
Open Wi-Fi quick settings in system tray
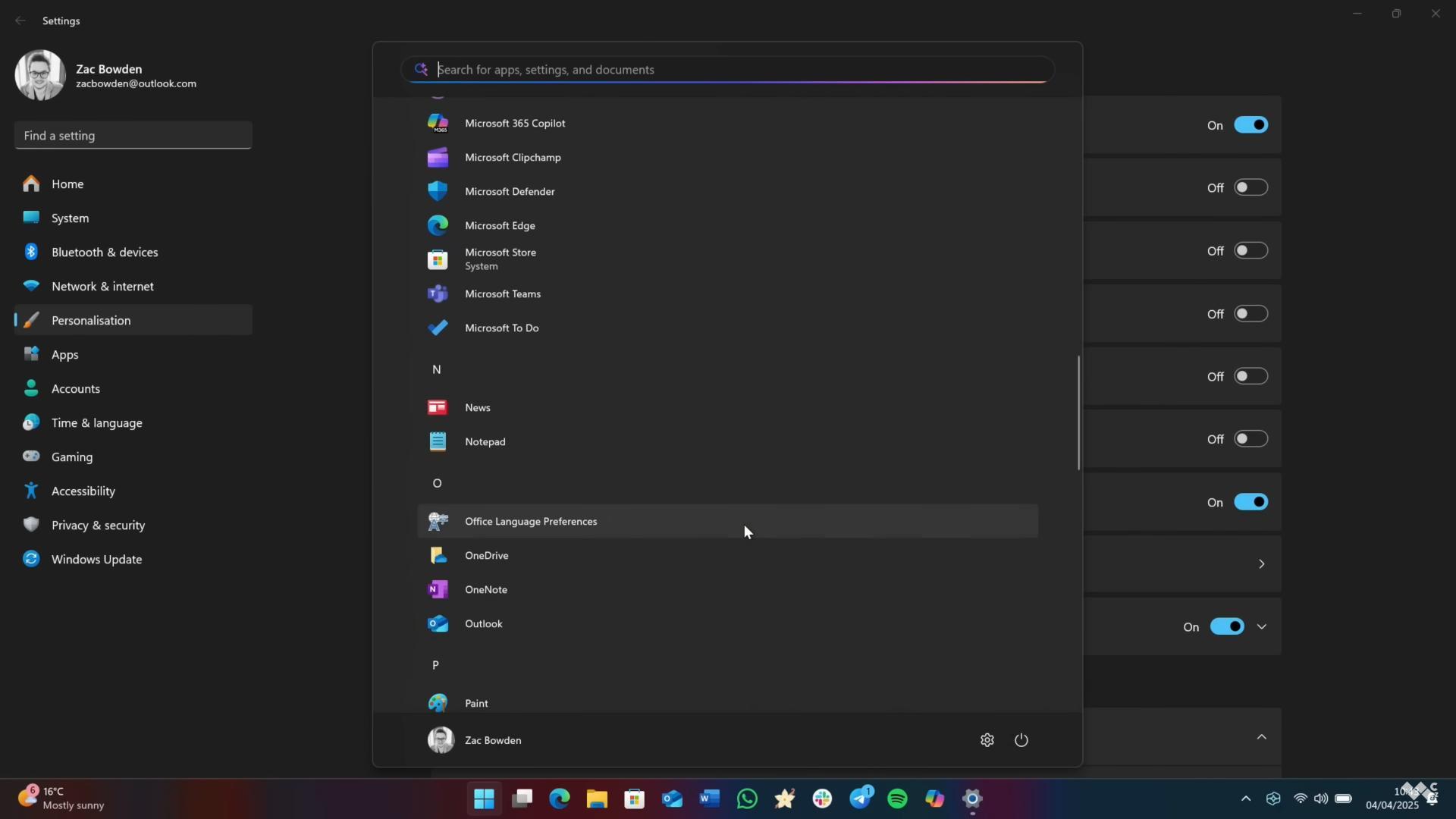1301,799
